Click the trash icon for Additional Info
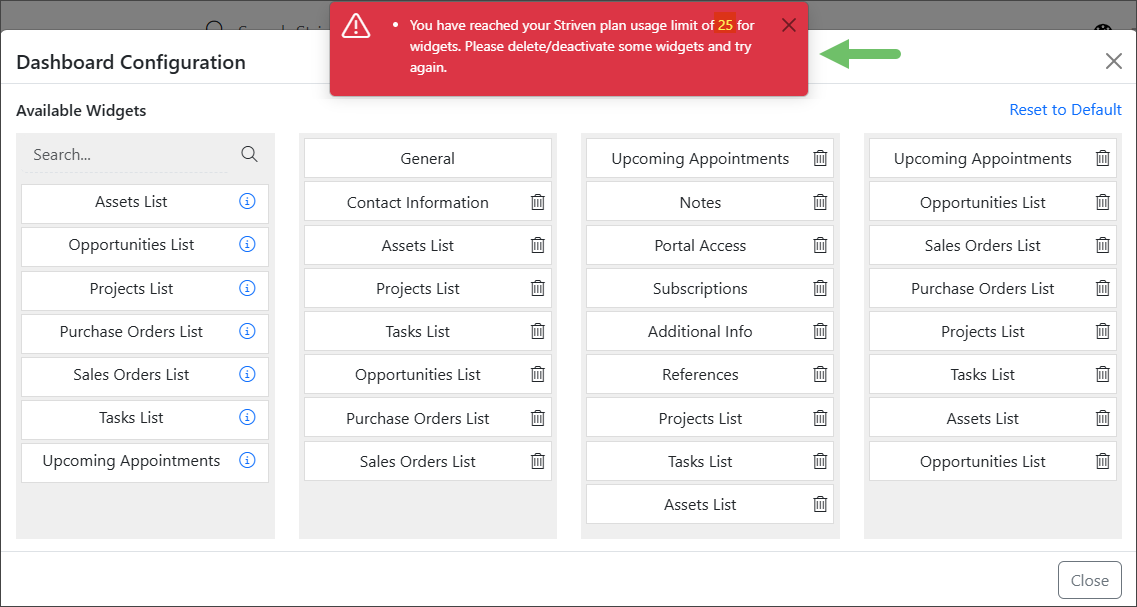This screenshot has height=607, width=1137. coord(820,331)
